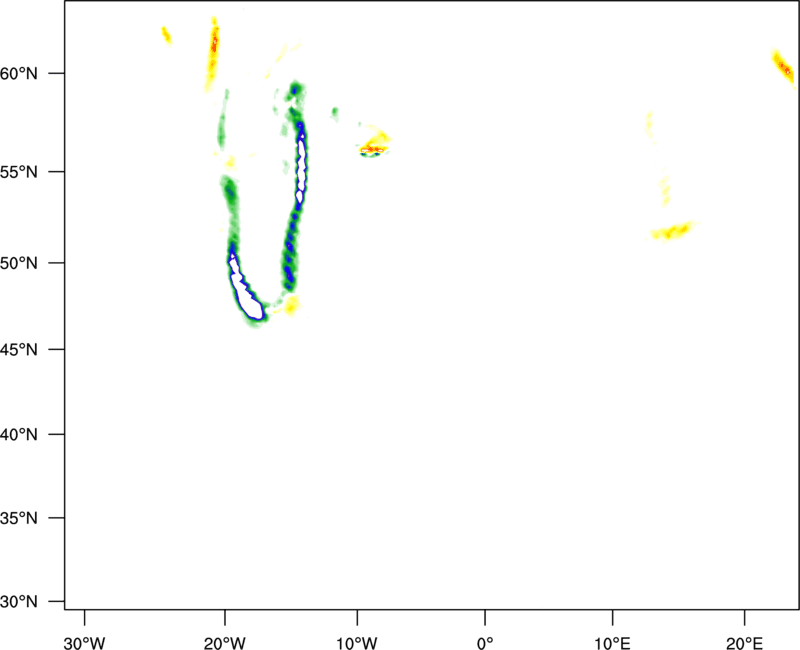Click the 20°E longitude label

pos(744,643)
